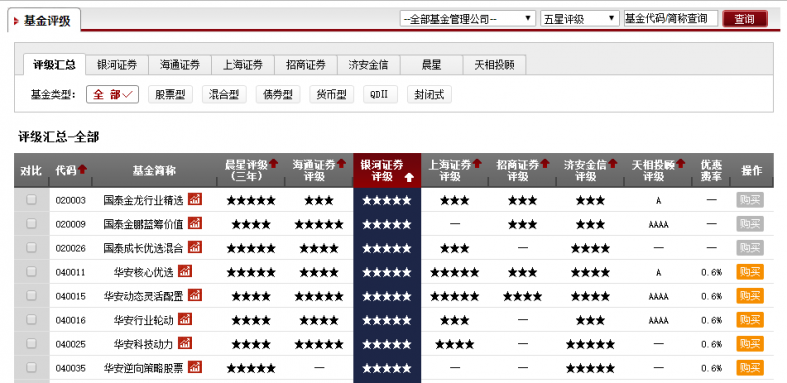Switch to 银河证券 tab

[117, 65]
